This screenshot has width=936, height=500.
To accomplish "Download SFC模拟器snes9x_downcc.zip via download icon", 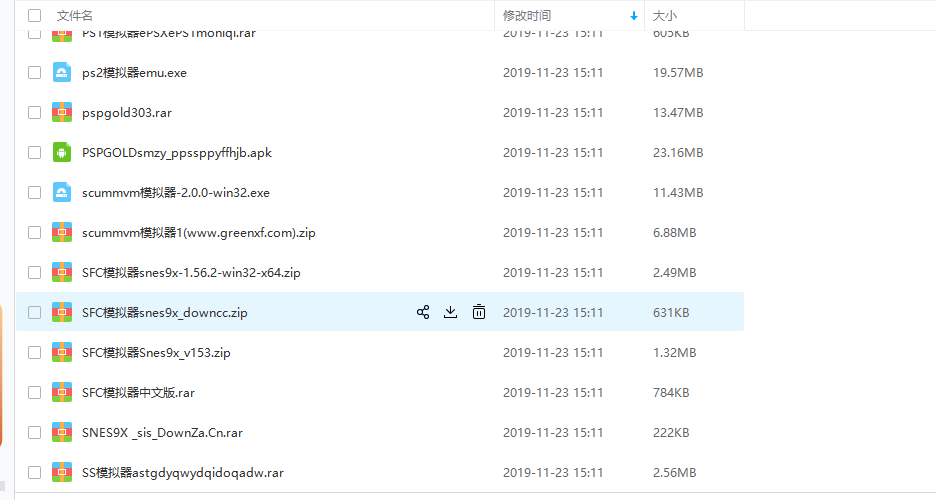I will click(451, 312).
